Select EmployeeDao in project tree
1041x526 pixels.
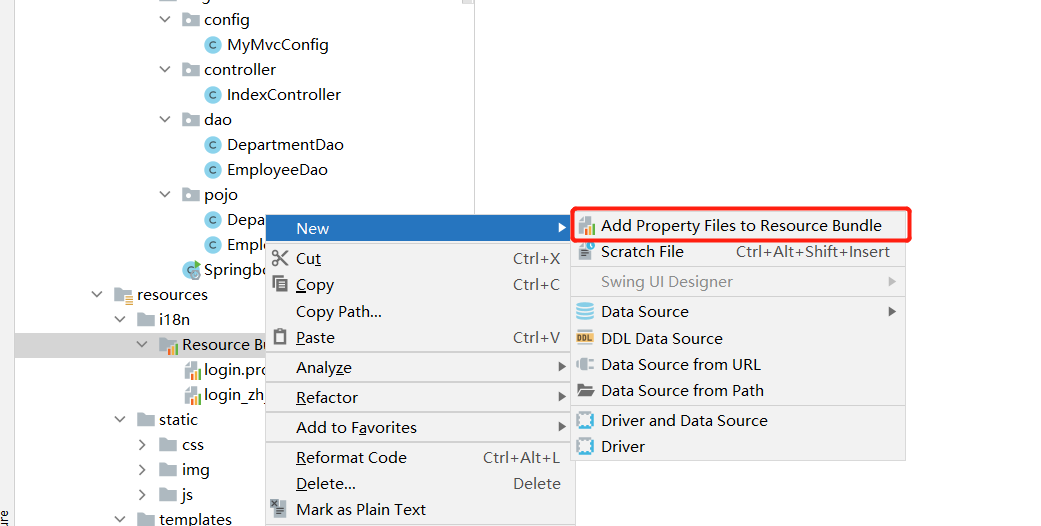pyautogui.click(x=277, y=170)
